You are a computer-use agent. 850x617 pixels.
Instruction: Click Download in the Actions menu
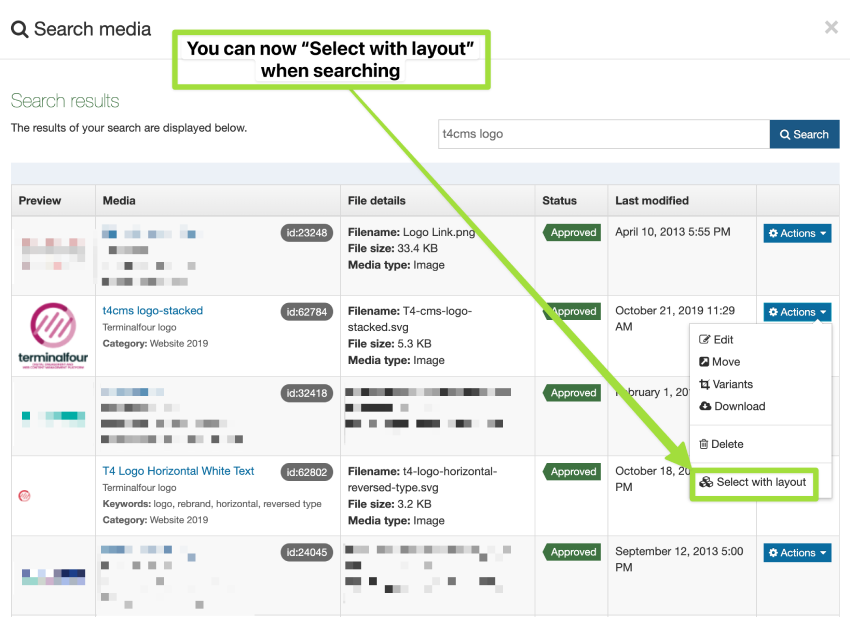737,406
